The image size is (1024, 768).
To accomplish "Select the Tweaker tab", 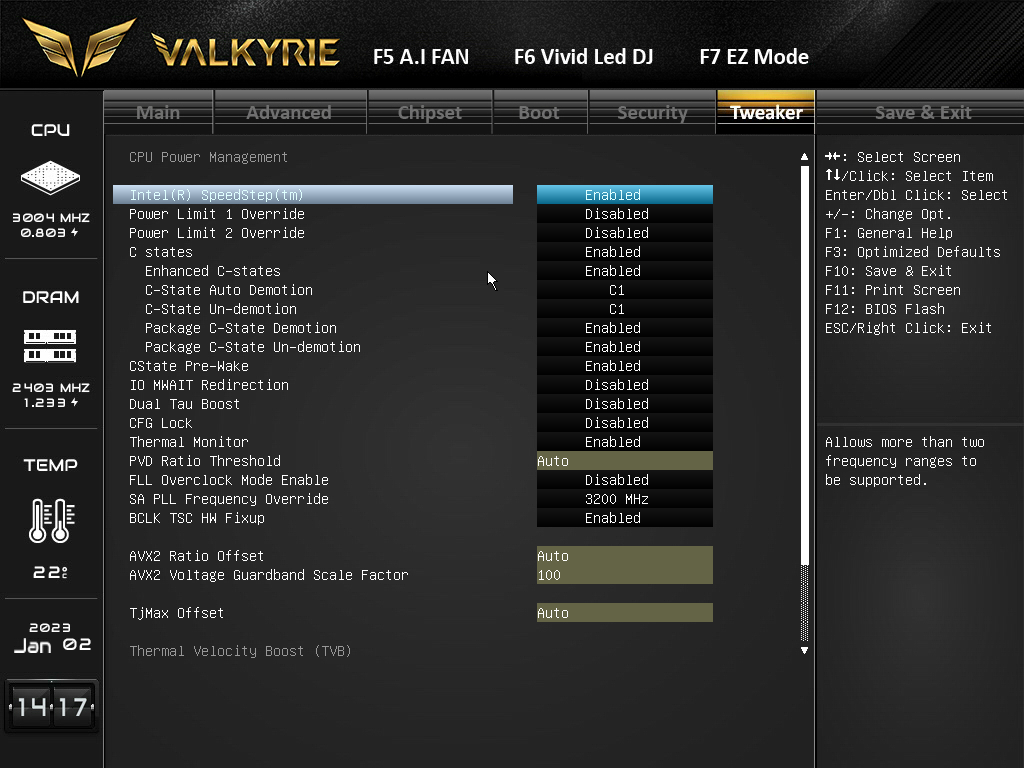I will click(766, 112).
